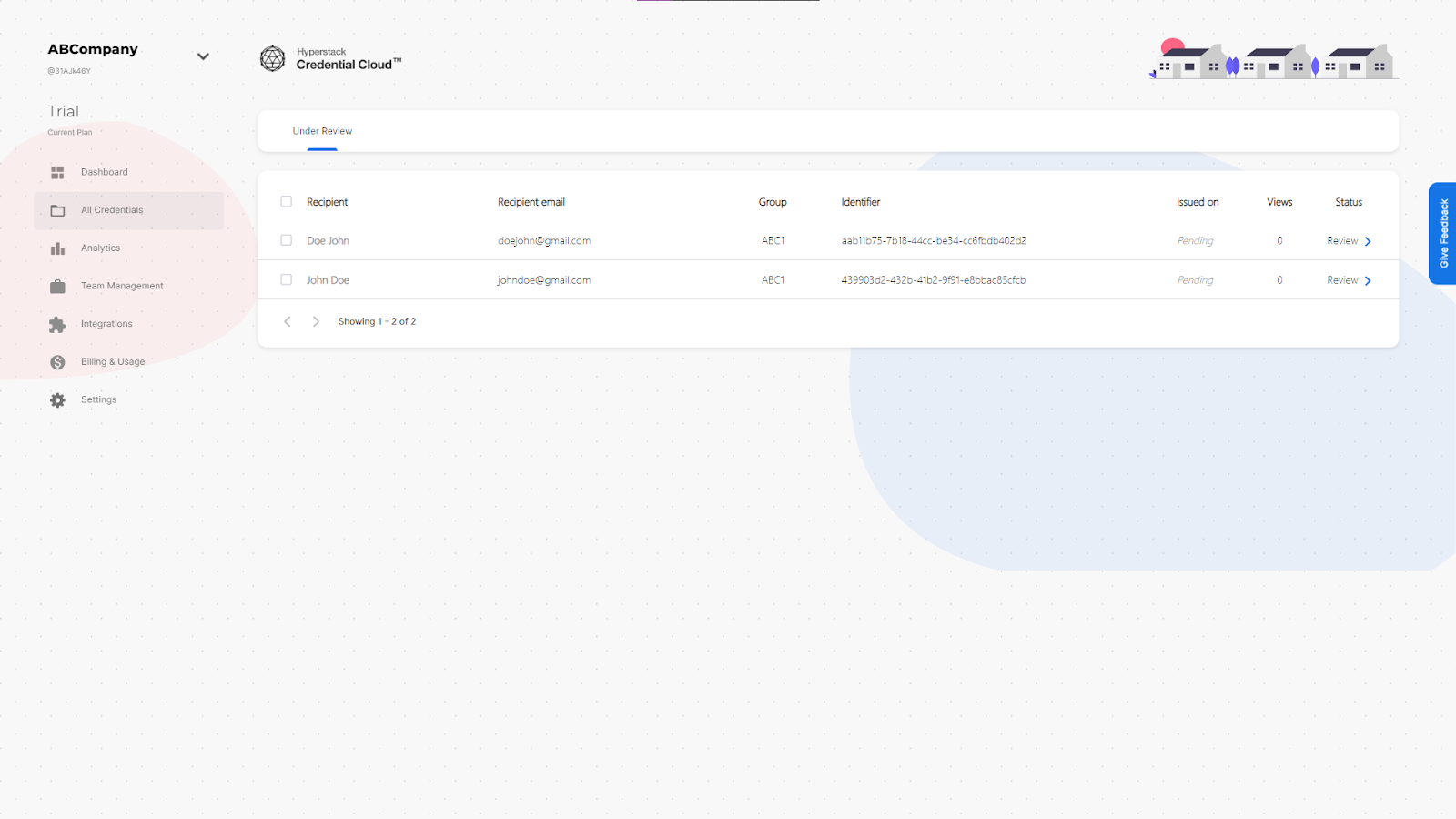The width and height of the screenshot is (1456, 819).
Task: Toggle the select-all checkbox in table header
Action: coord(286,201)
